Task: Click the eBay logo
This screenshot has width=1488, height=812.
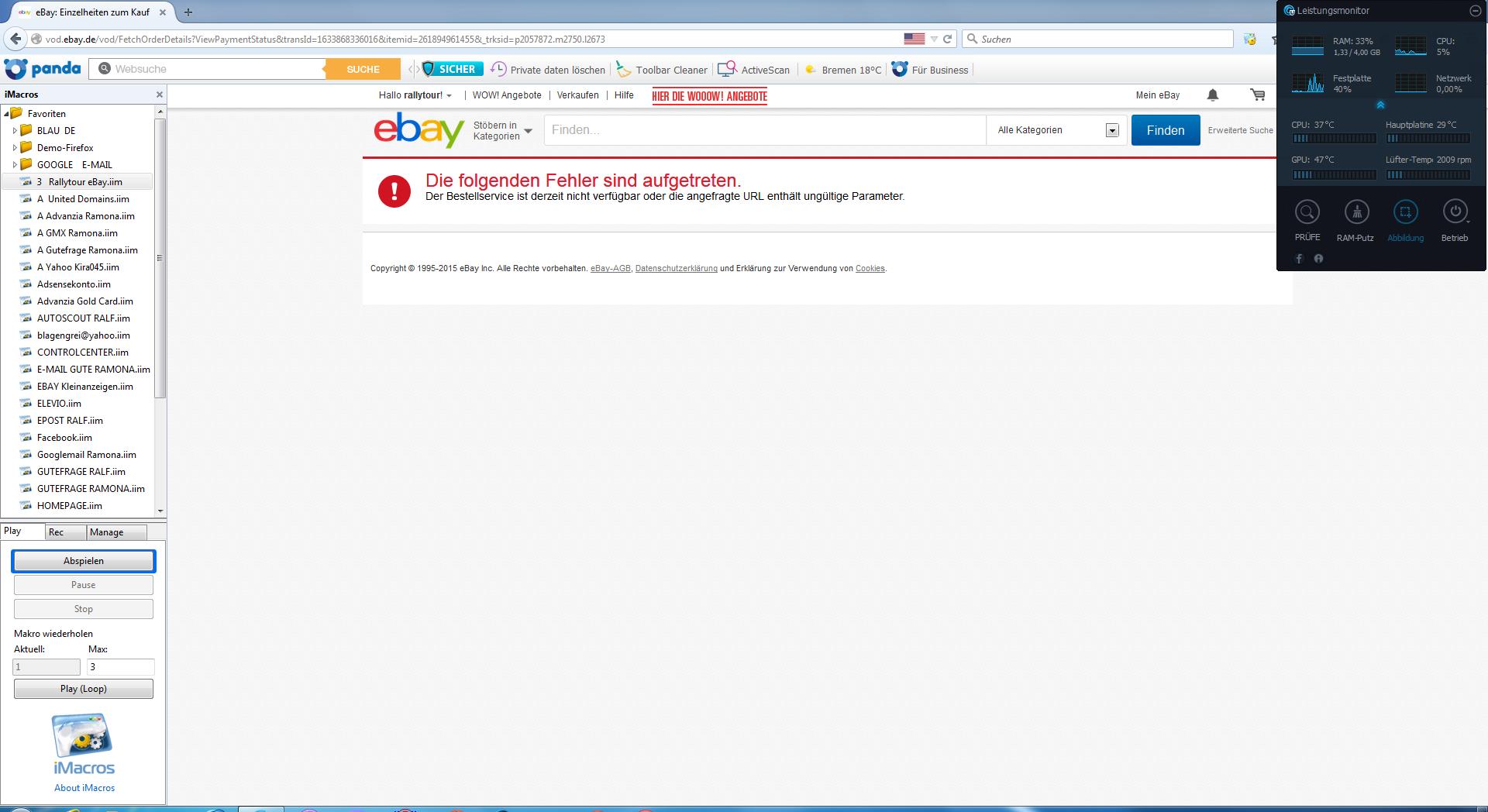Action: pyautogui.click(x=419, y=129)
